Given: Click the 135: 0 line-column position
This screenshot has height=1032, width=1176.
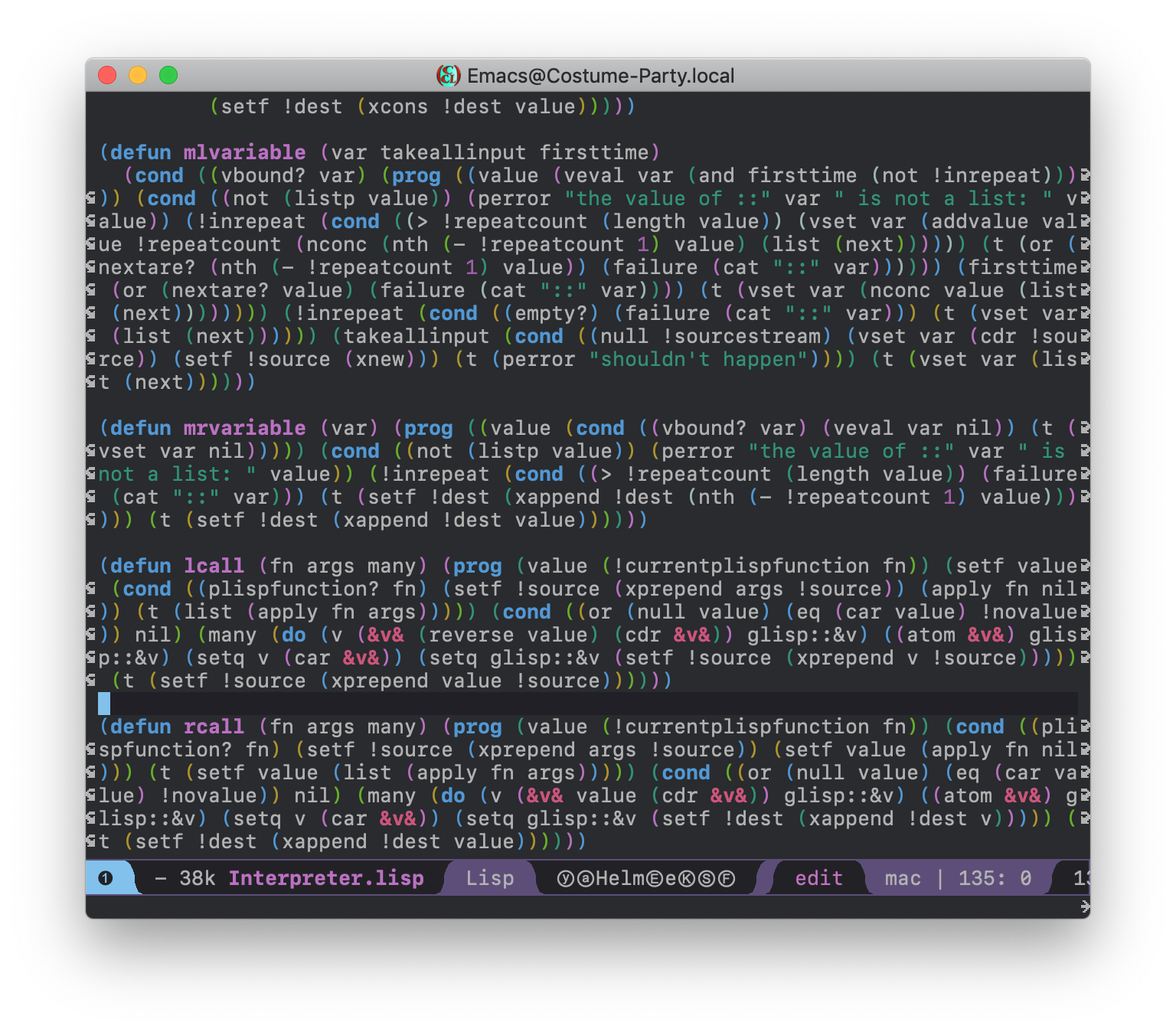Looking at the screenshot, I should [x=995, y=878].
